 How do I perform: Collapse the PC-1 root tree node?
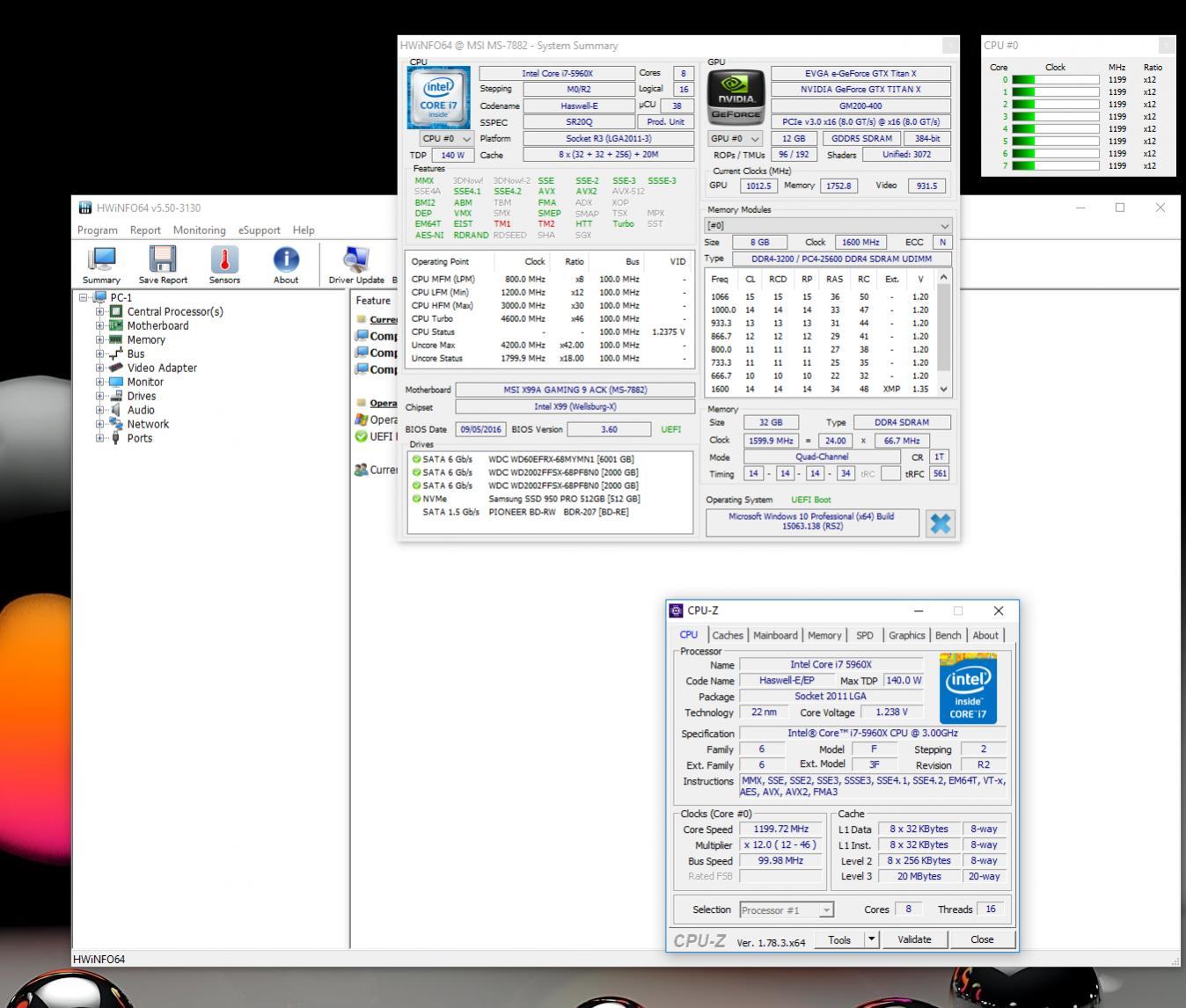tap(84, 297)
